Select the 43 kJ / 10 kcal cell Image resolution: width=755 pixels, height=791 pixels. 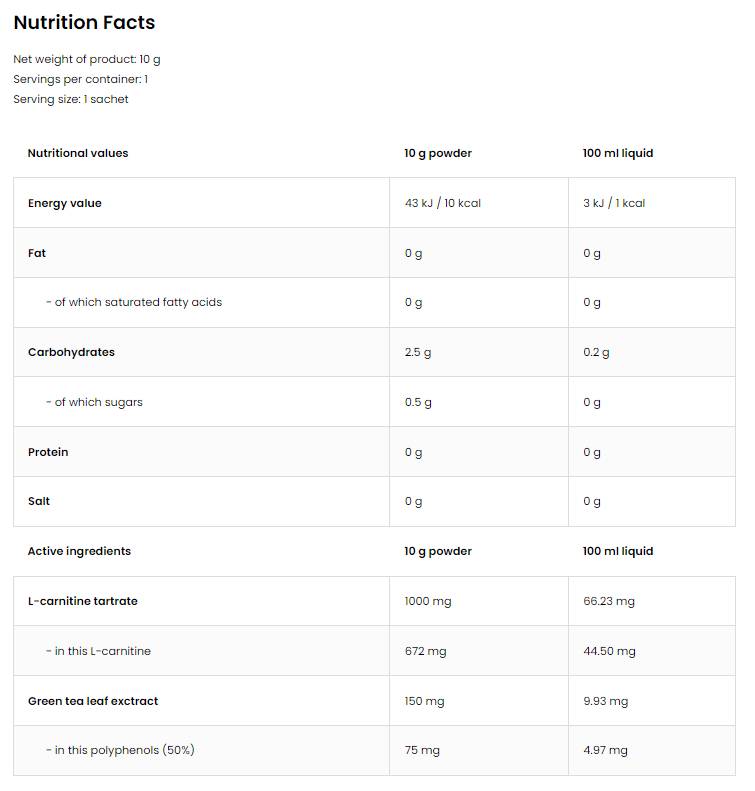pos(443,203)
